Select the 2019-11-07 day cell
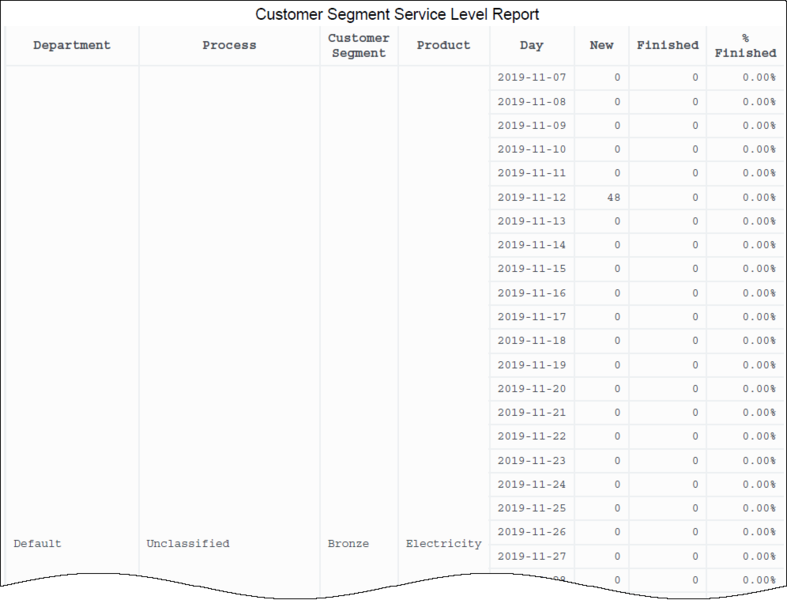 pos(531,77)
